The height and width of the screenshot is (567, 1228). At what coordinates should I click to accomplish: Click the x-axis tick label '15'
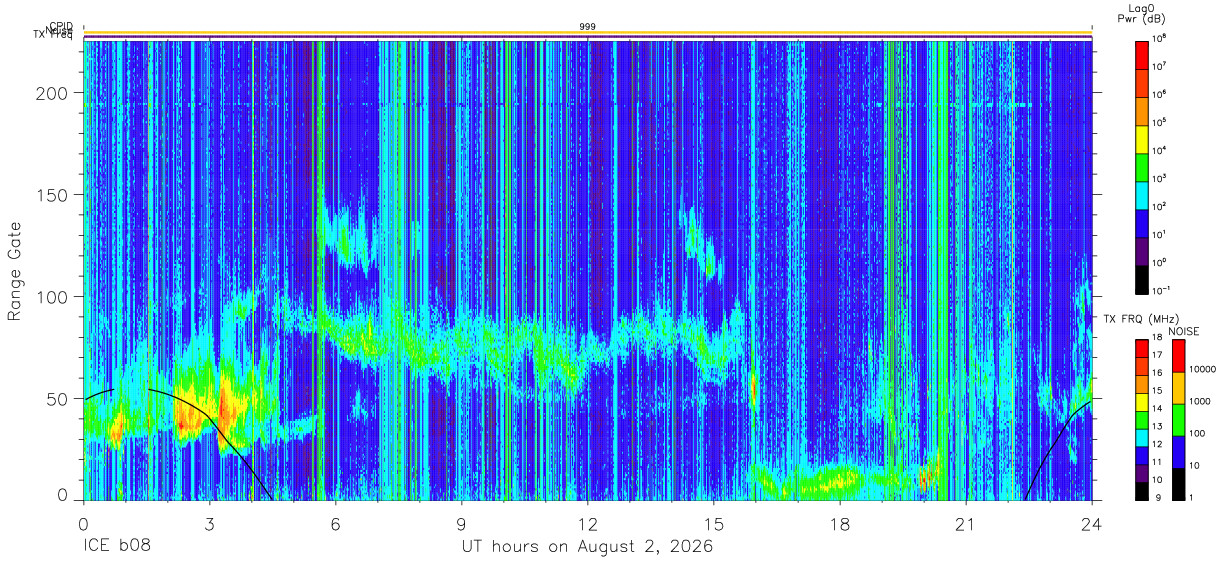click(714, 523)
